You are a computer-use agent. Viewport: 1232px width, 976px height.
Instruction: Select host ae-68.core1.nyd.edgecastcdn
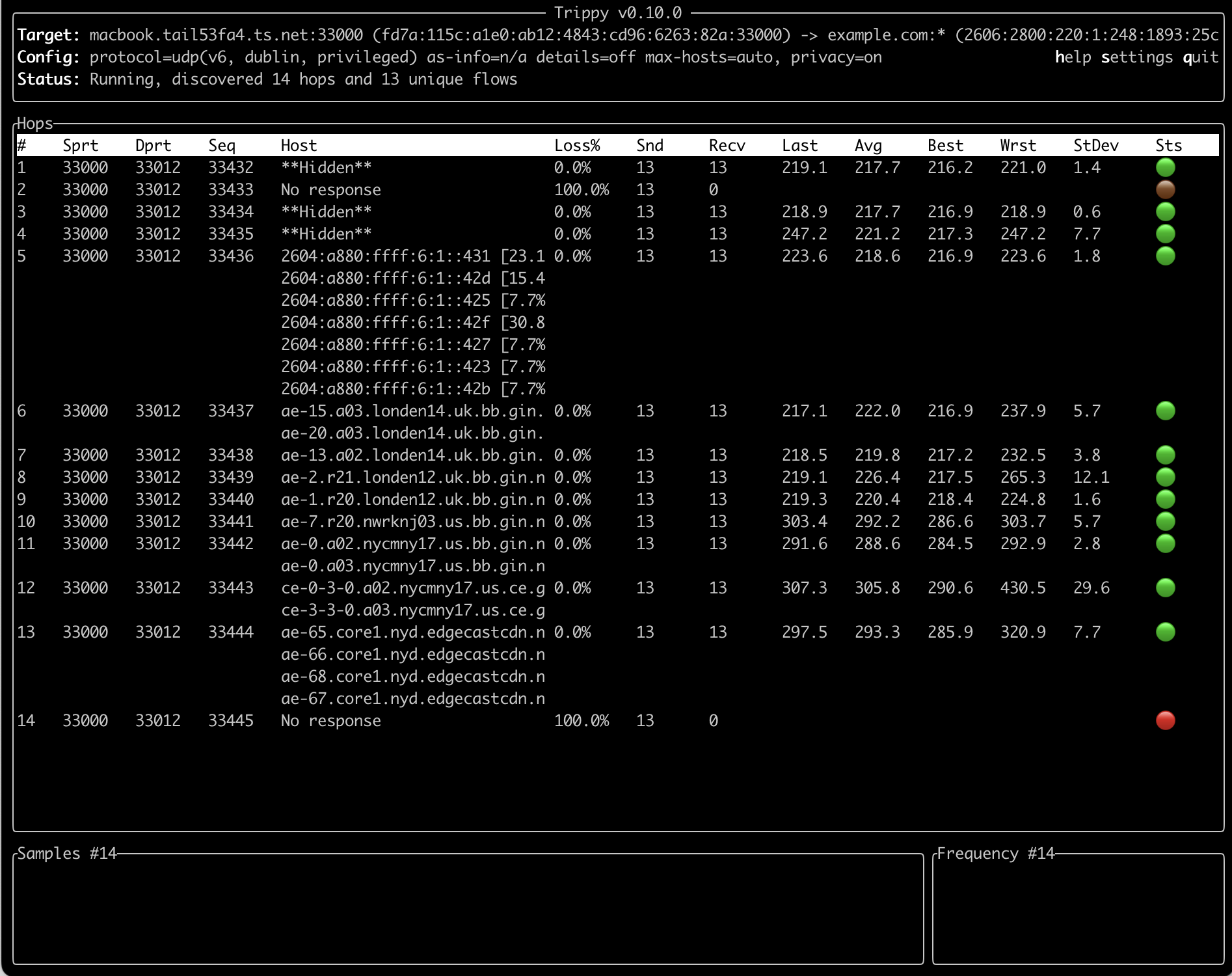(412, 676)
